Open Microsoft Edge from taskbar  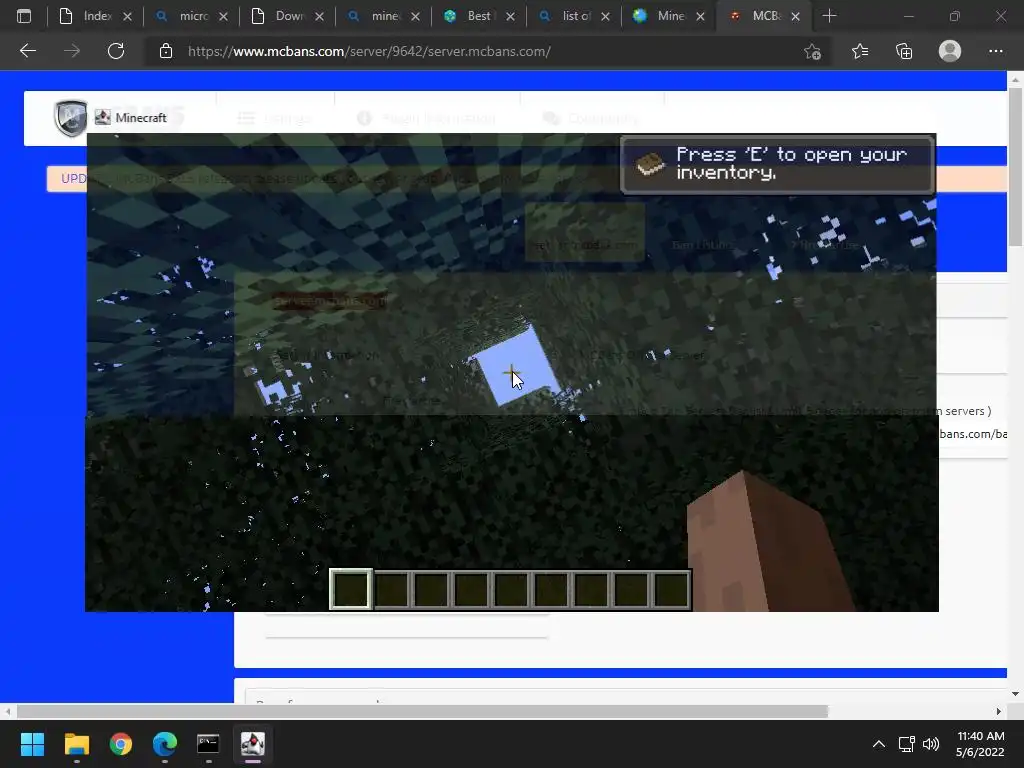[165, 744]
